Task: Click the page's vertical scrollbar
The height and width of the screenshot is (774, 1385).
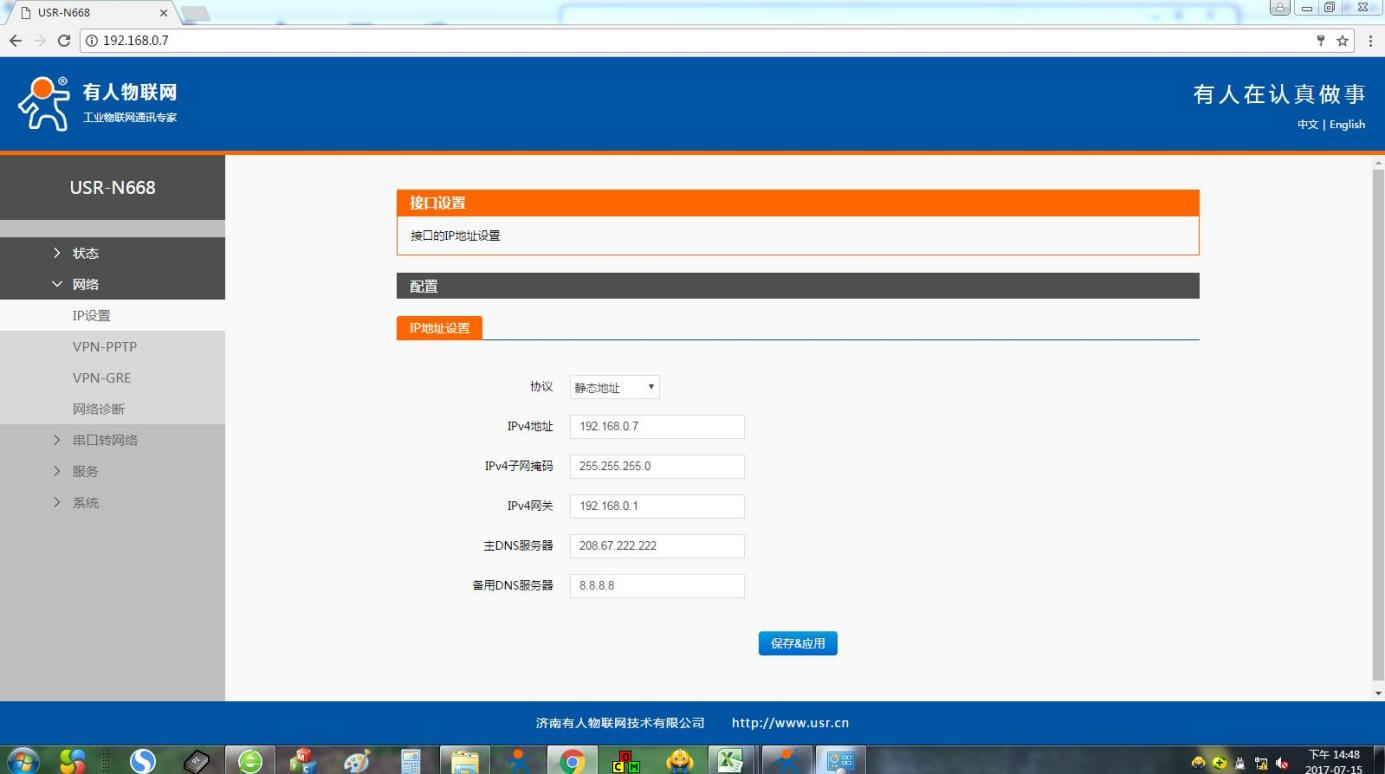Action: [x=1378, y=420]
